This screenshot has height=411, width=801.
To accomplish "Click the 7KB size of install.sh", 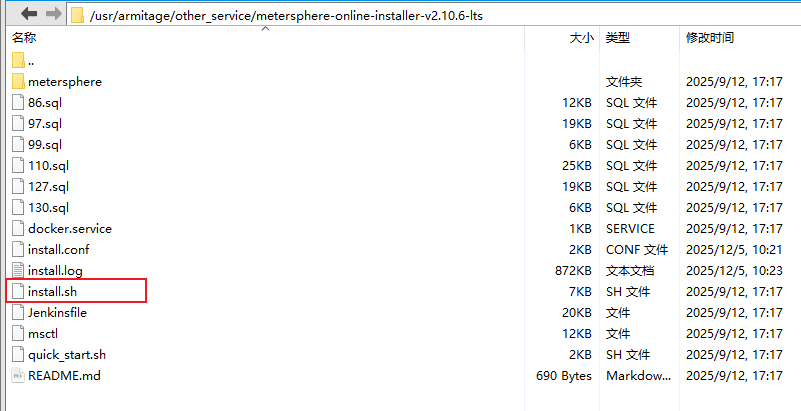I will point(580,292).
